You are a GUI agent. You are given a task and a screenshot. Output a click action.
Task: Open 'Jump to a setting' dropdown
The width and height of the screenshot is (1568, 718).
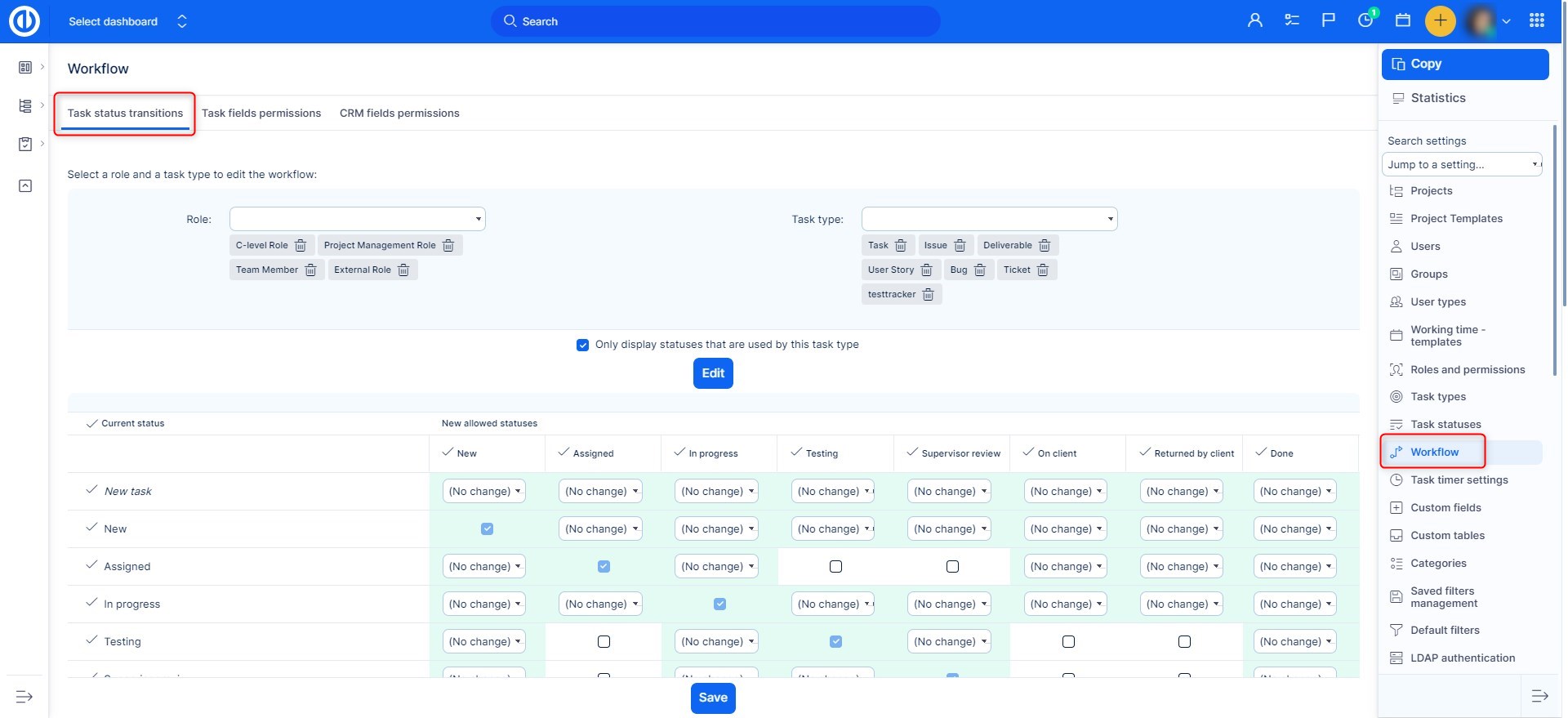(1462, 164)
